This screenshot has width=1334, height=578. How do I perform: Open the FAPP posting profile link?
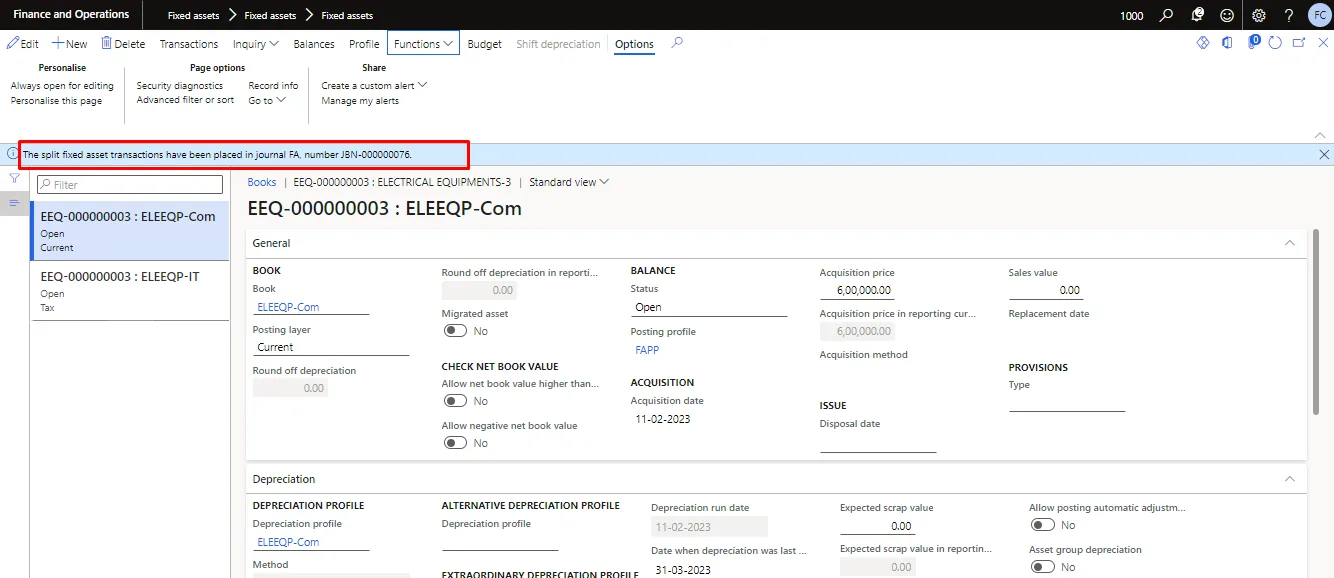coord(647,350)
